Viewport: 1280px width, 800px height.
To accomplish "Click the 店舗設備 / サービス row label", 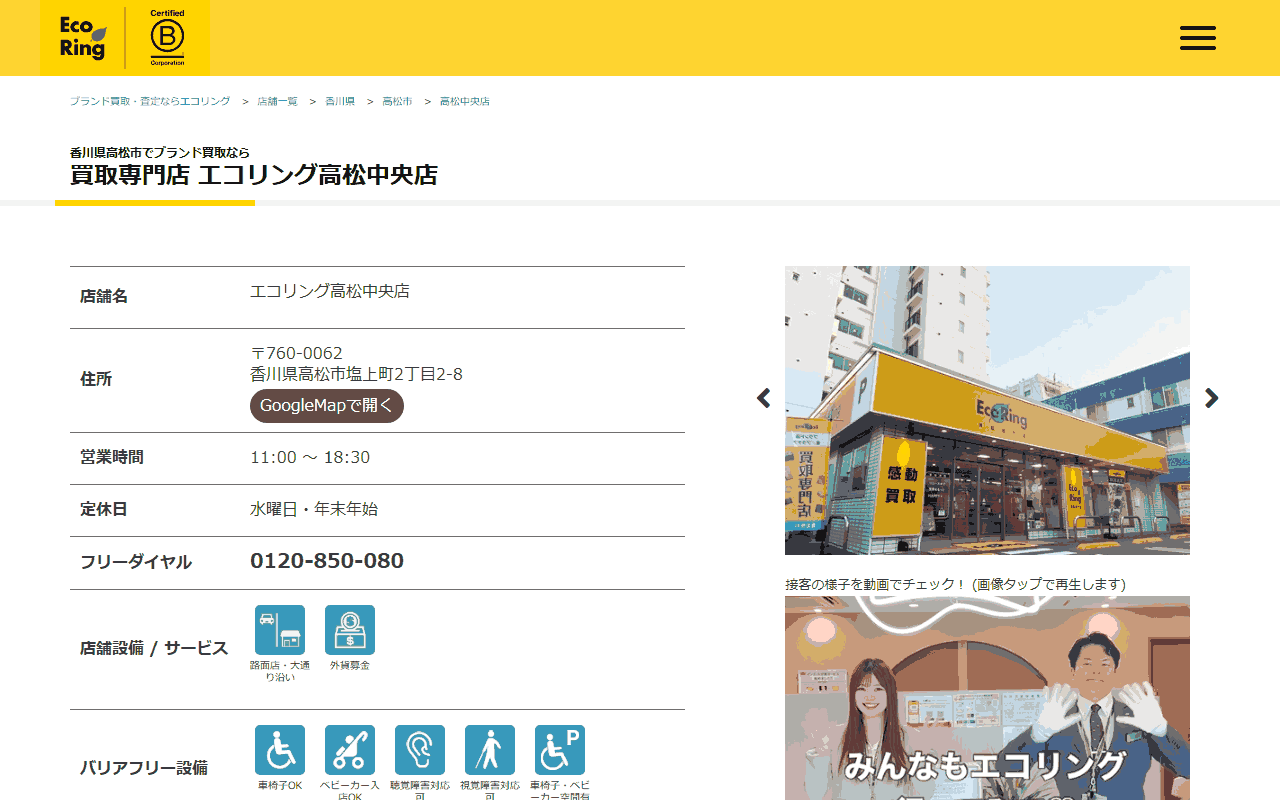I will (x=154, y=648).
